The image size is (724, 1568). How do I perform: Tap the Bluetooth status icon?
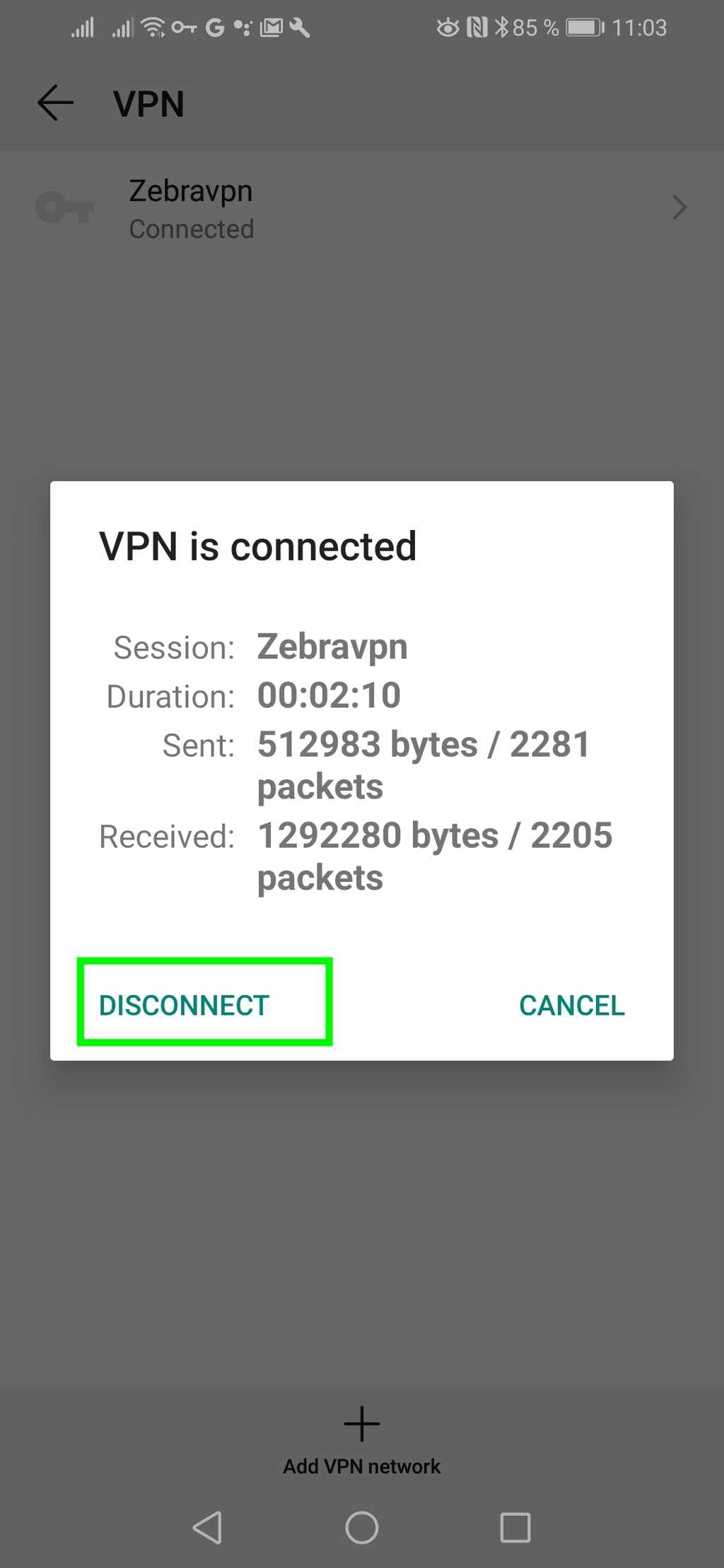coord(503,27)
